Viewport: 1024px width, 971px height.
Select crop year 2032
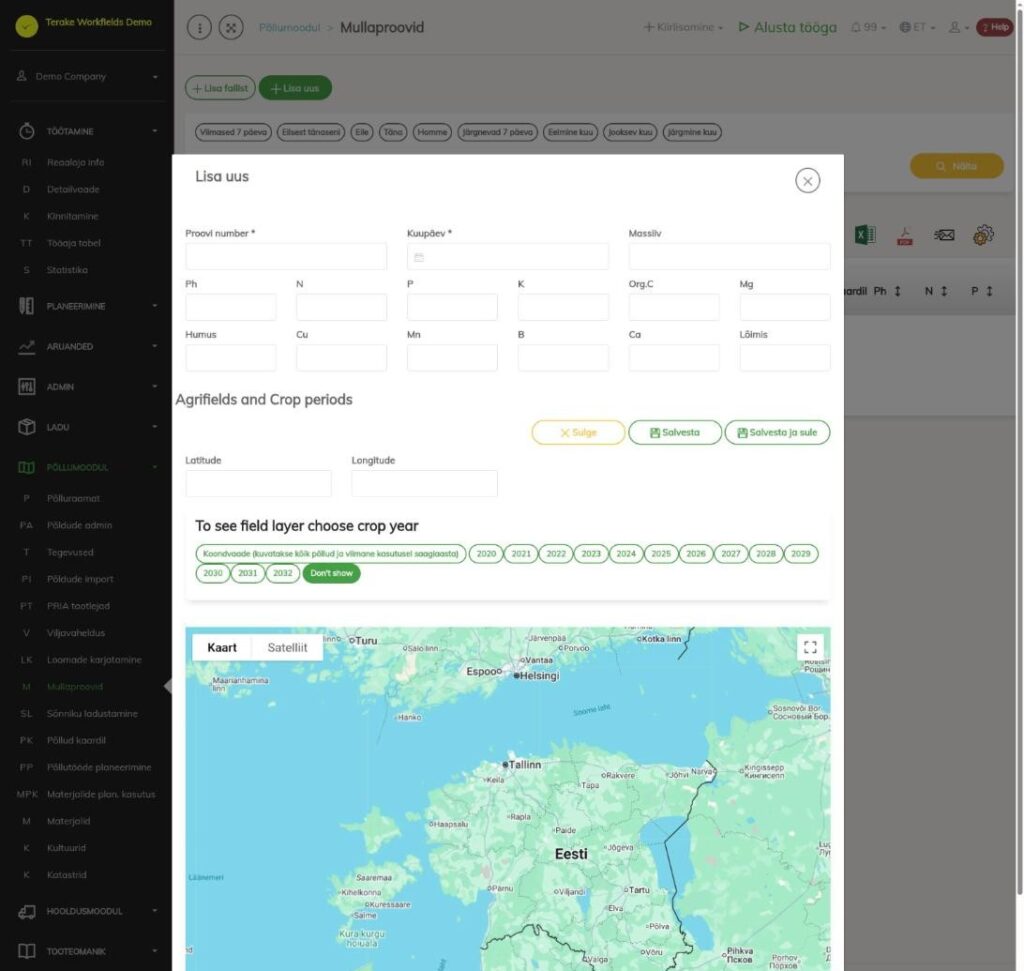pos(283,573)
